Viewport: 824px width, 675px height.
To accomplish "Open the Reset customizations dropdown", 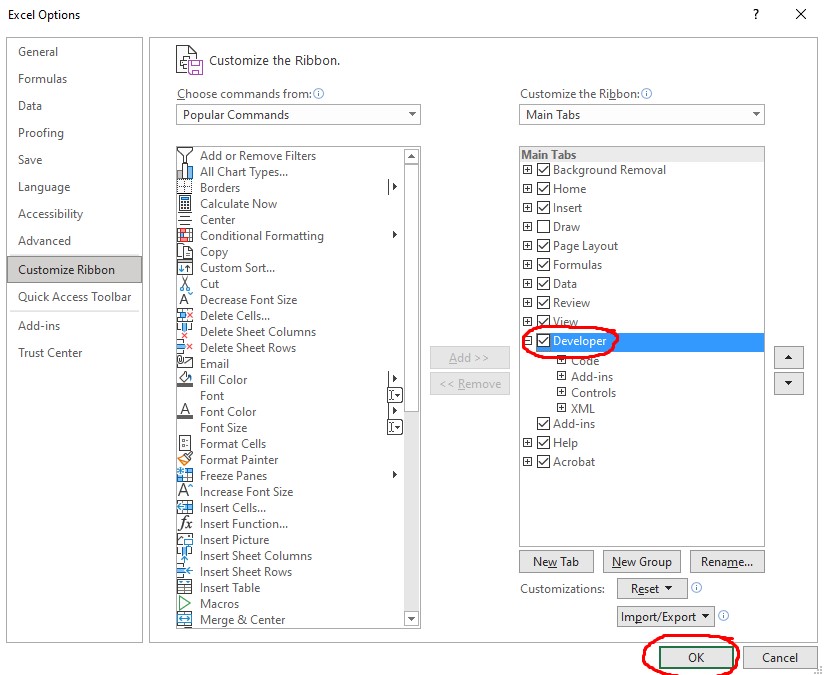I will tap(652, 589).
